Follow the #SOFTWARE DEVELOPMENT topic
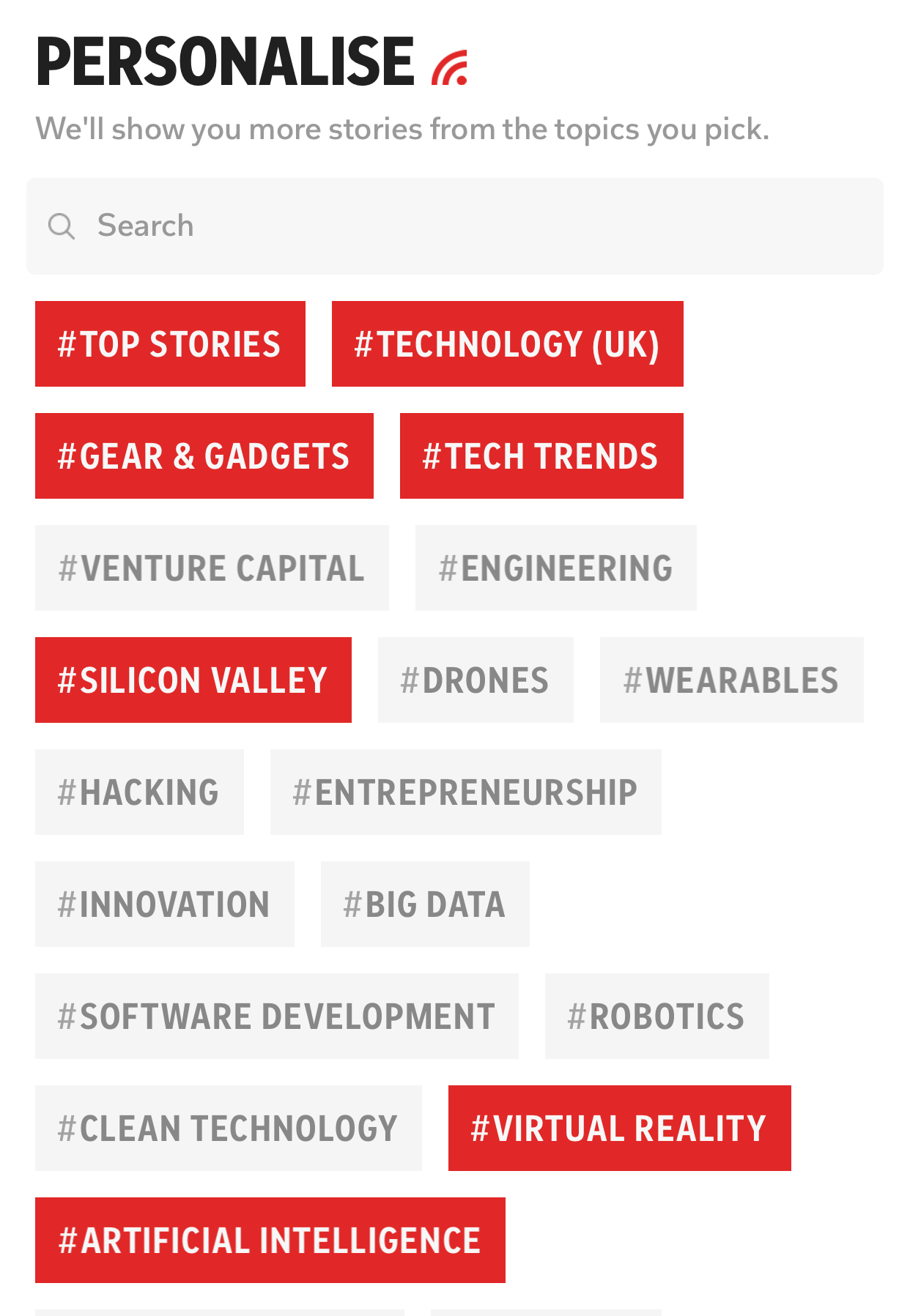Viewport: 910px width, 1316px height. (x=277, y=1016)
